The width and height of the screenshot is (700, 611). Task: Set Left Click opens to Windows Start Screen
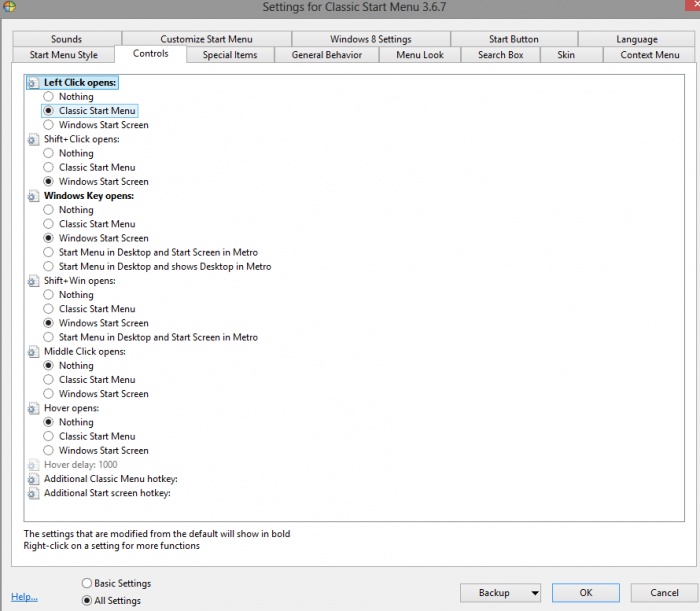pos(48,125)
